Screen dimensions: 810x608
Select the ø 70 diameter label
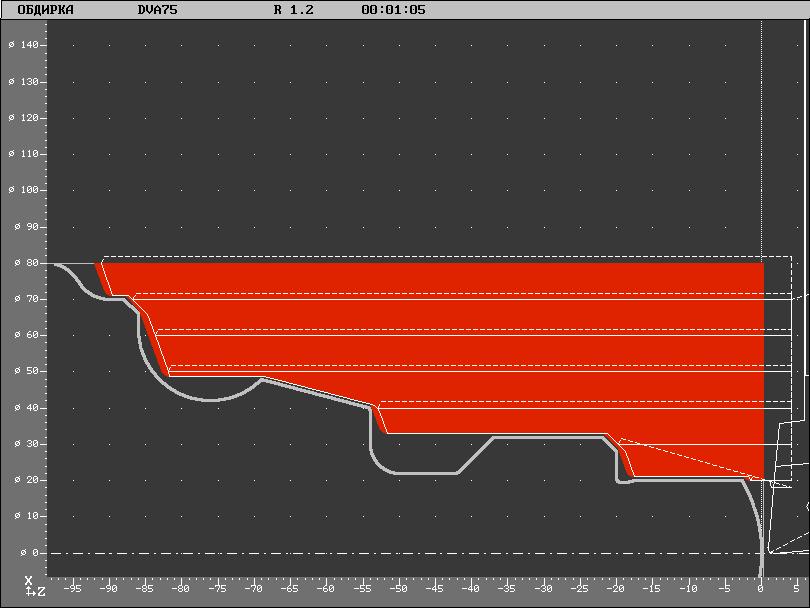point(27,299)
